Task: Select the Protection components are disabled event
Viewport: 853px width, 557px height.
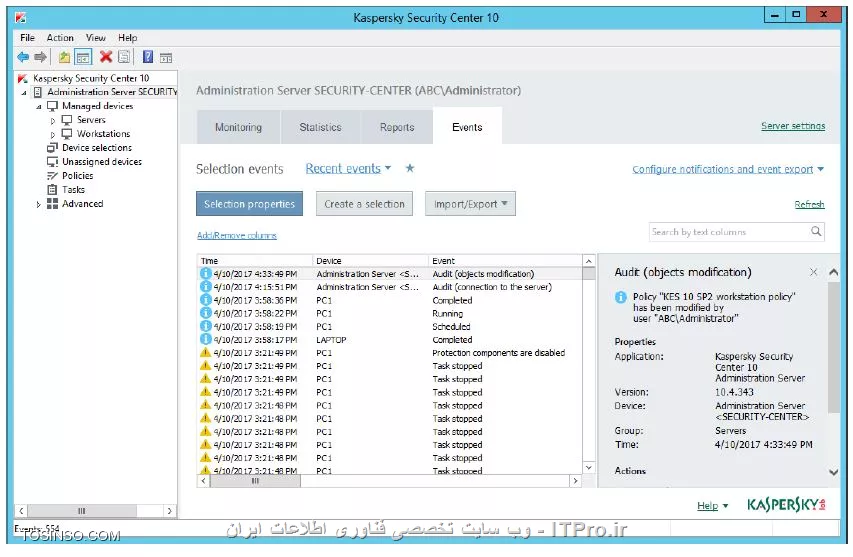Action: [x=390, y=352]
